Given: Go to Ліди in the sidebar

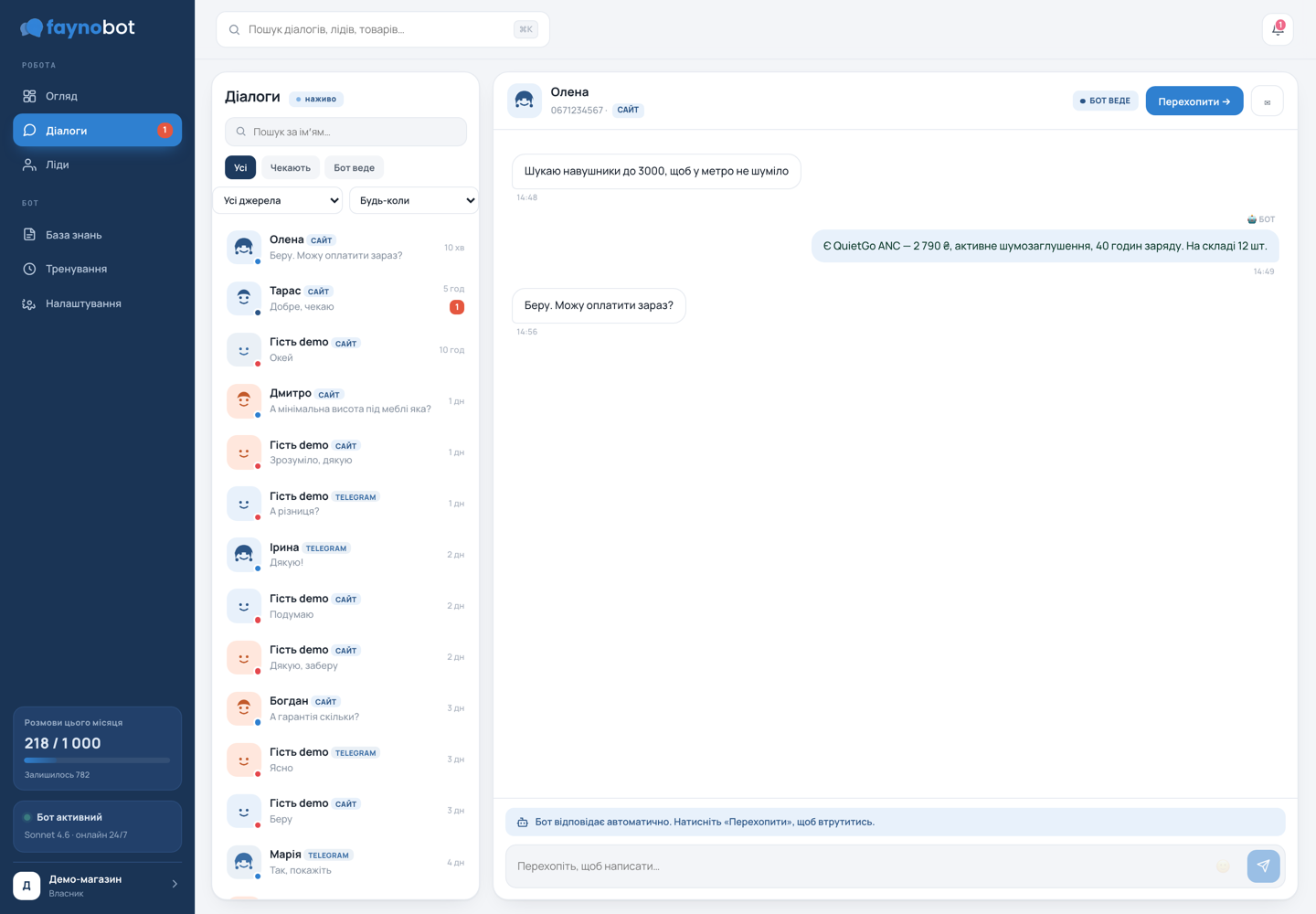Looking at the screenshot, I should coord(97,165).
